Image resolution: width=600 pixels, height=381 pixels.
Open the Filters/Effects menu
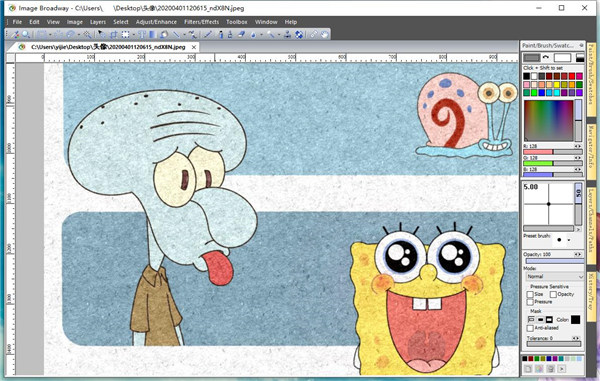click(201, 22)
